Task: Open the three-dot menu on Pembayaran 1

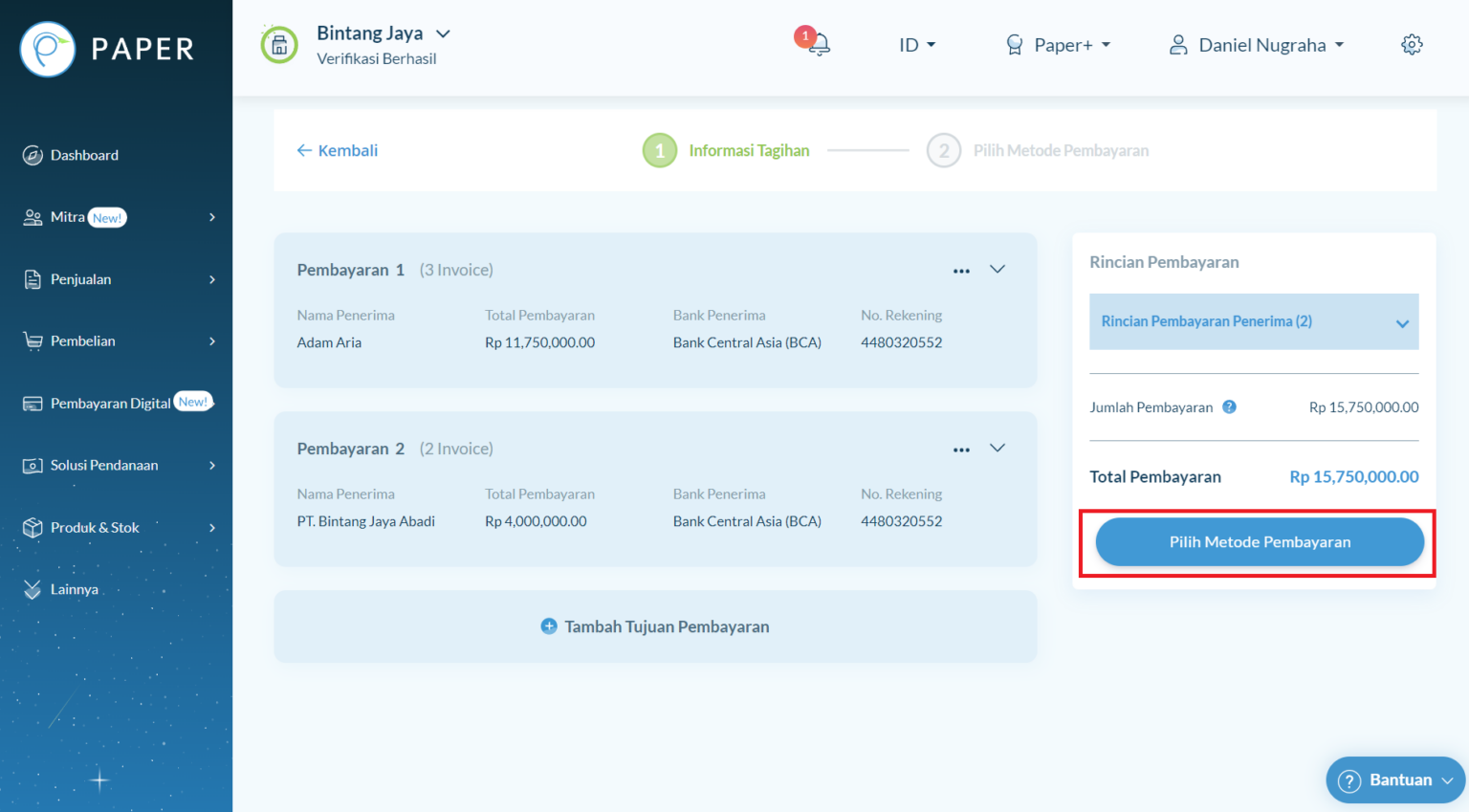Action: (x=960, y=269)
